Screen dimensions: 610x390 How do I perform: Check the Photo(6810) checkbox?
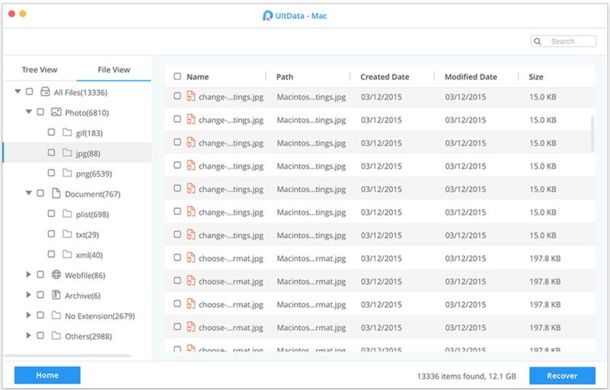tap(40, 112)
